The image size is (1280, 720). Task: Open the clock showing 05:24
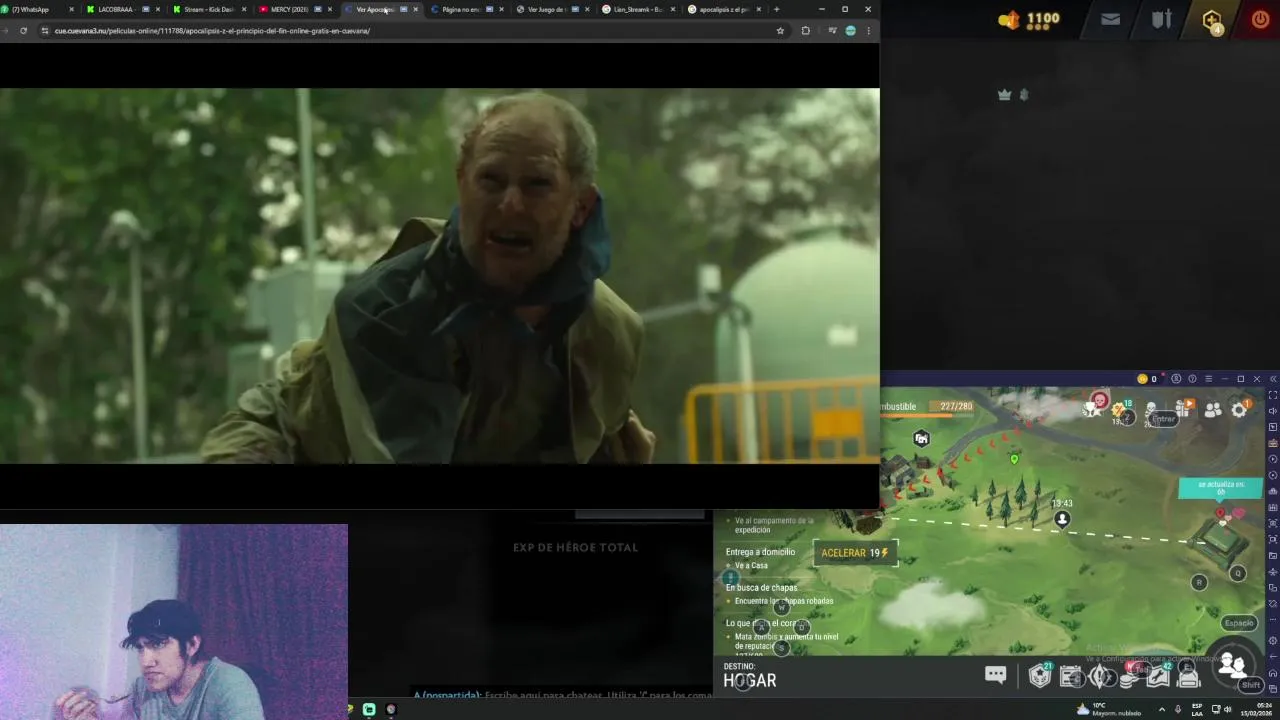coord(1254,709)
